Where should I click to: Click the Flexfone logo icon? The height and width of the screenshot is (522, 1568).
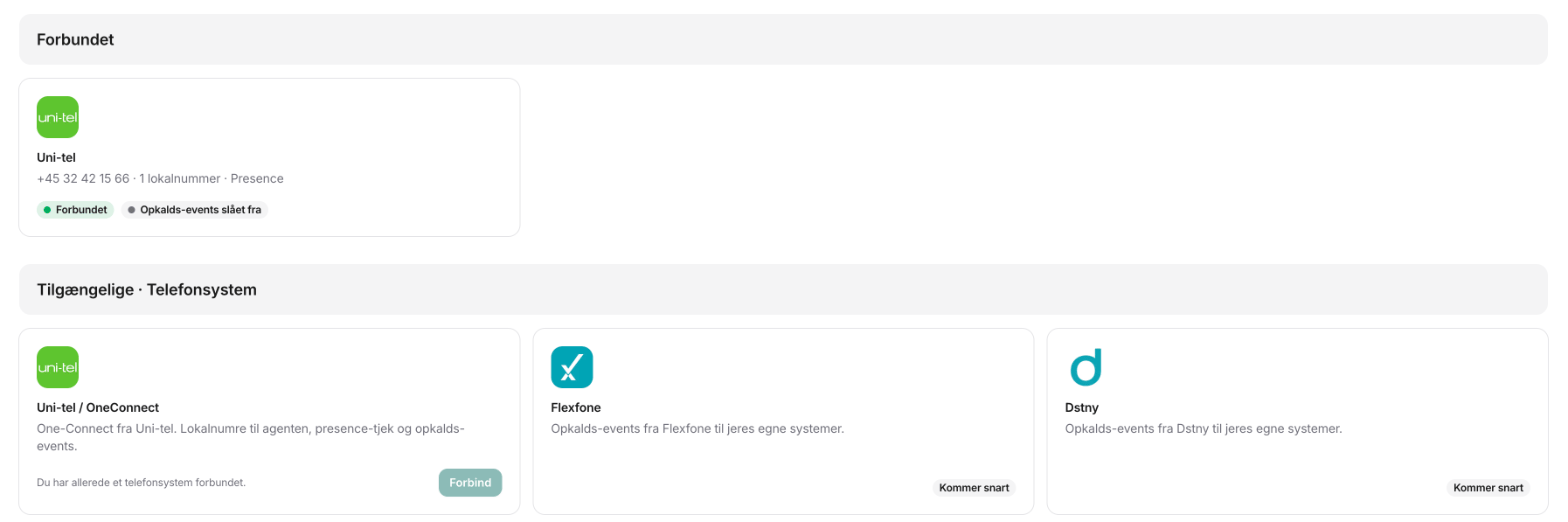572,367
